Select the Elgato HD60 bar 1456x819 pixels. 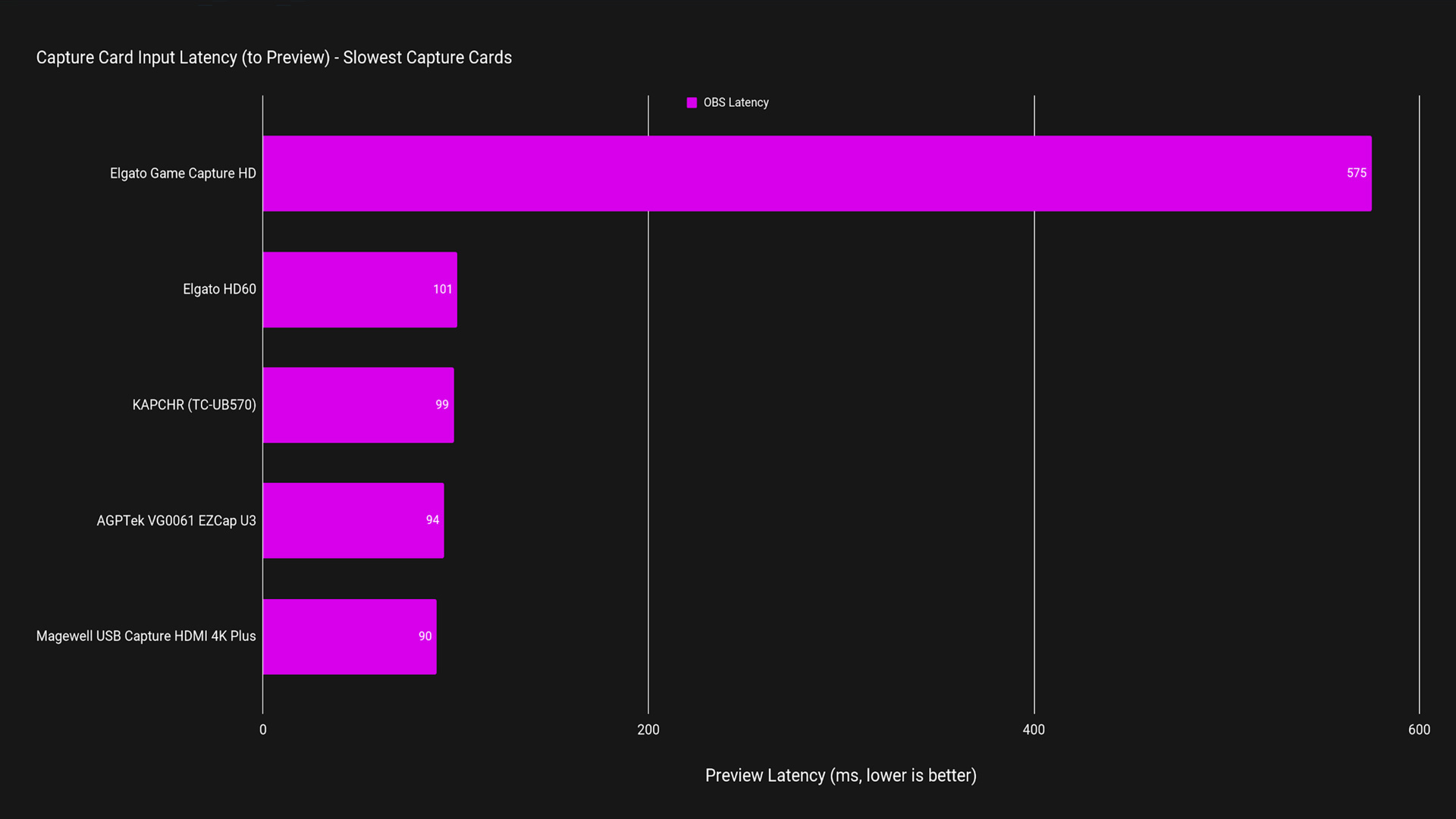(x=359, y=290)
